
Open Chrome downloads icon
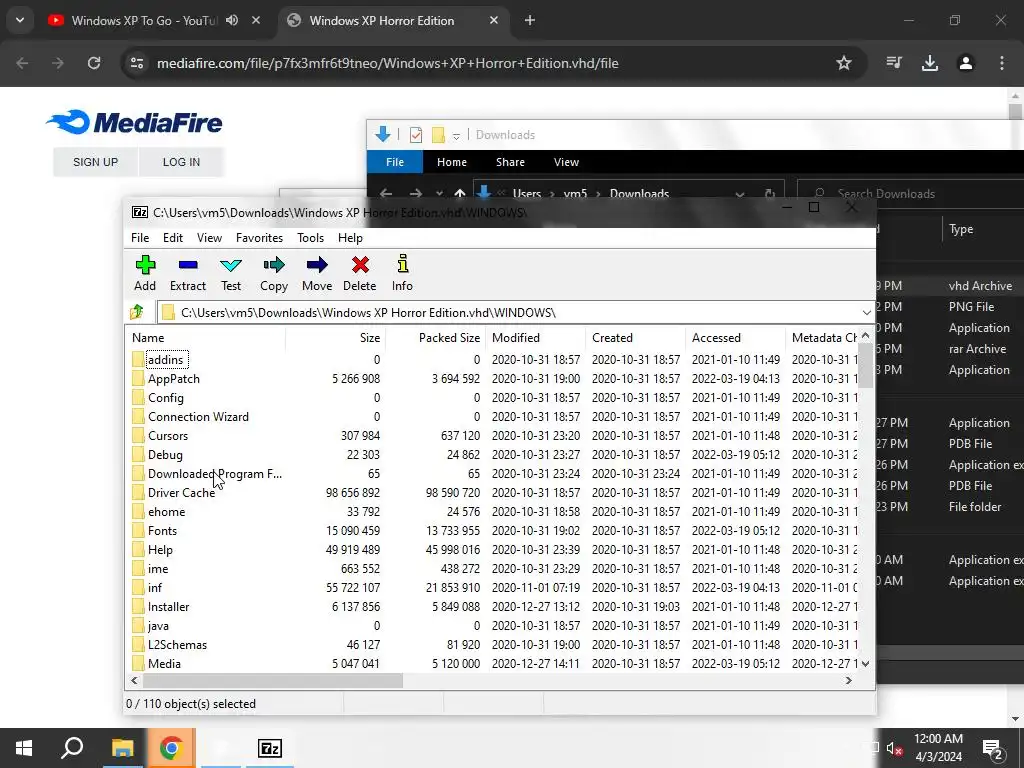coord(930,63)
